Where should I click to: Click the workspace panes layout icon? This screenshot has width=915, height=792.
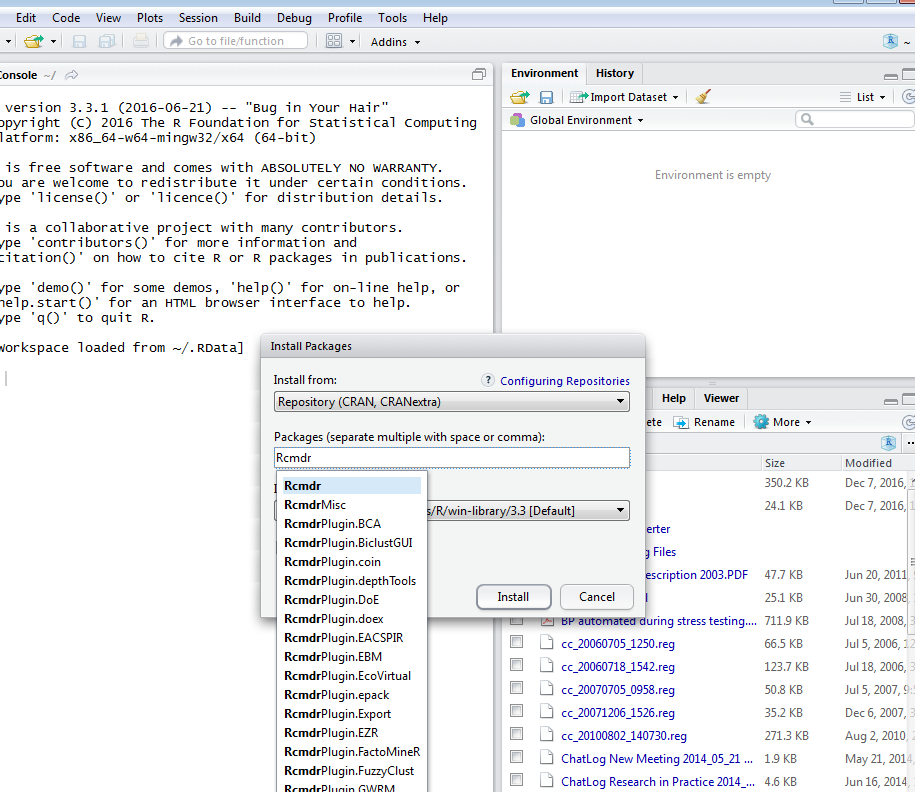(334, 41)
